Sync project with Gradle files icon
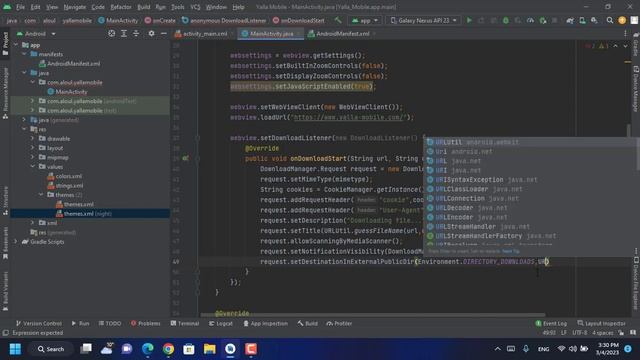The height and width of the screenshot is (360, 640). 570,20
